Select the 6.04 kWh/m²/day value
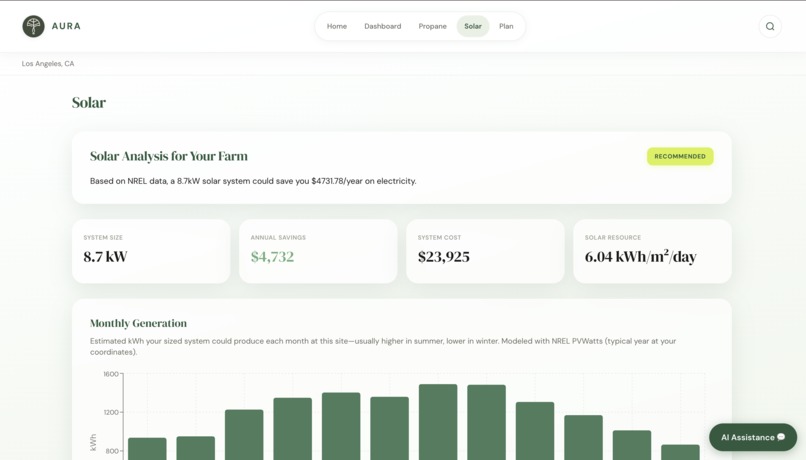 pyautogui.click(x=640, y=256)
